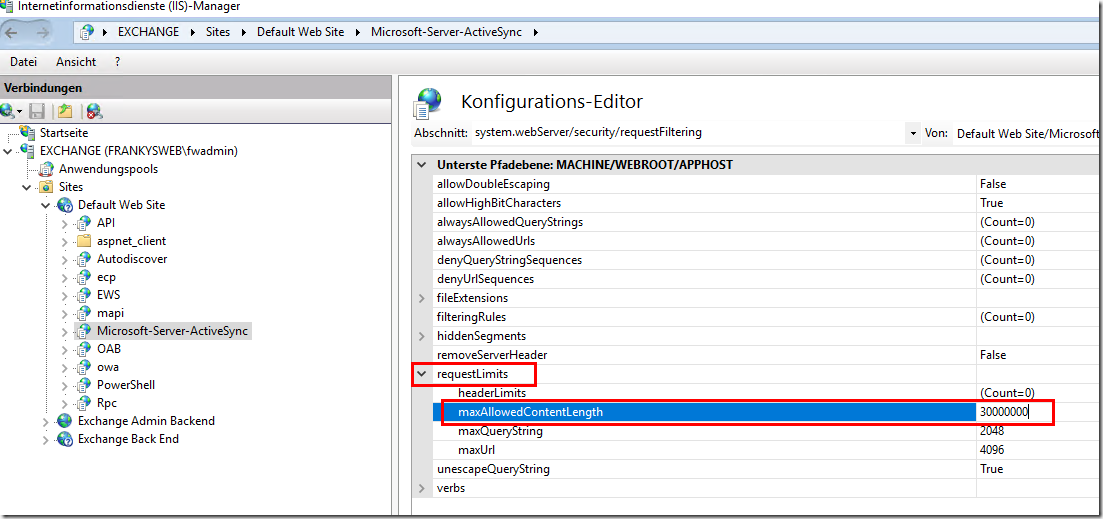Click the open folder icon in Verbindungen toolbar
Viewport: 1103px width, 519px height.
[x=65, y=111]
